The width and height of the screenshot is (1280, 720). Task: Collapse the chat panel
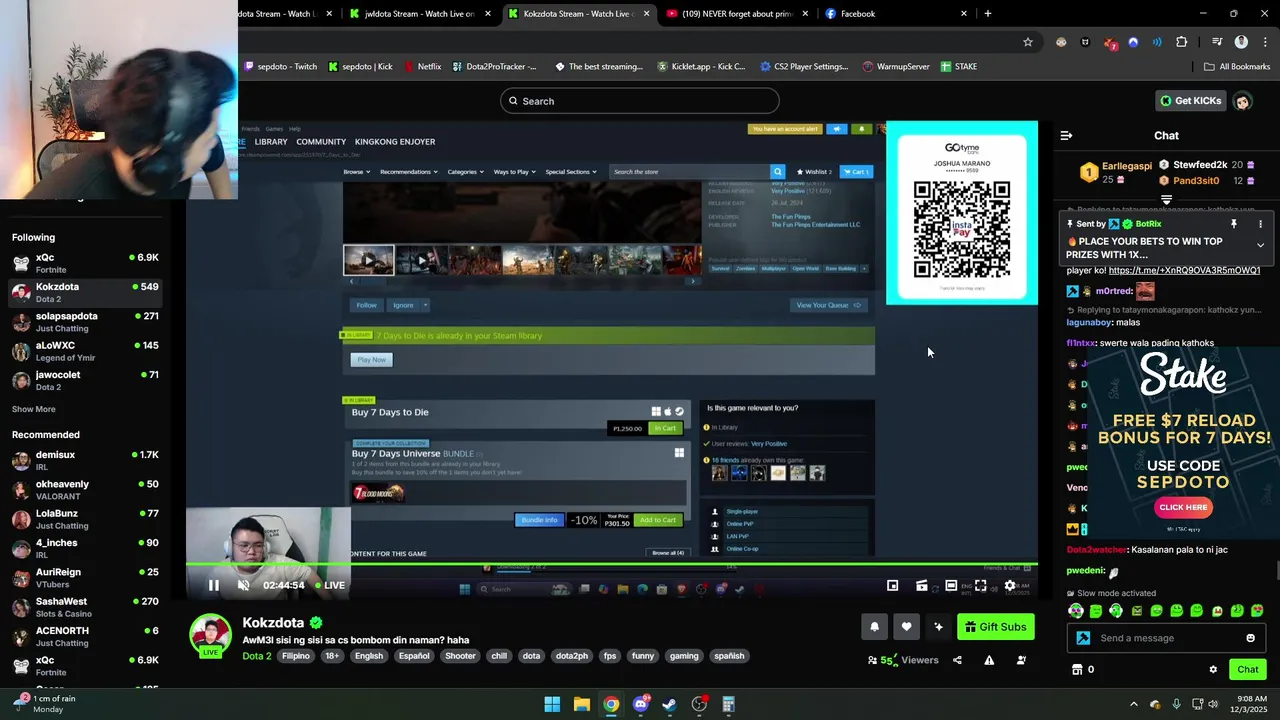(x=1066, y=135)
